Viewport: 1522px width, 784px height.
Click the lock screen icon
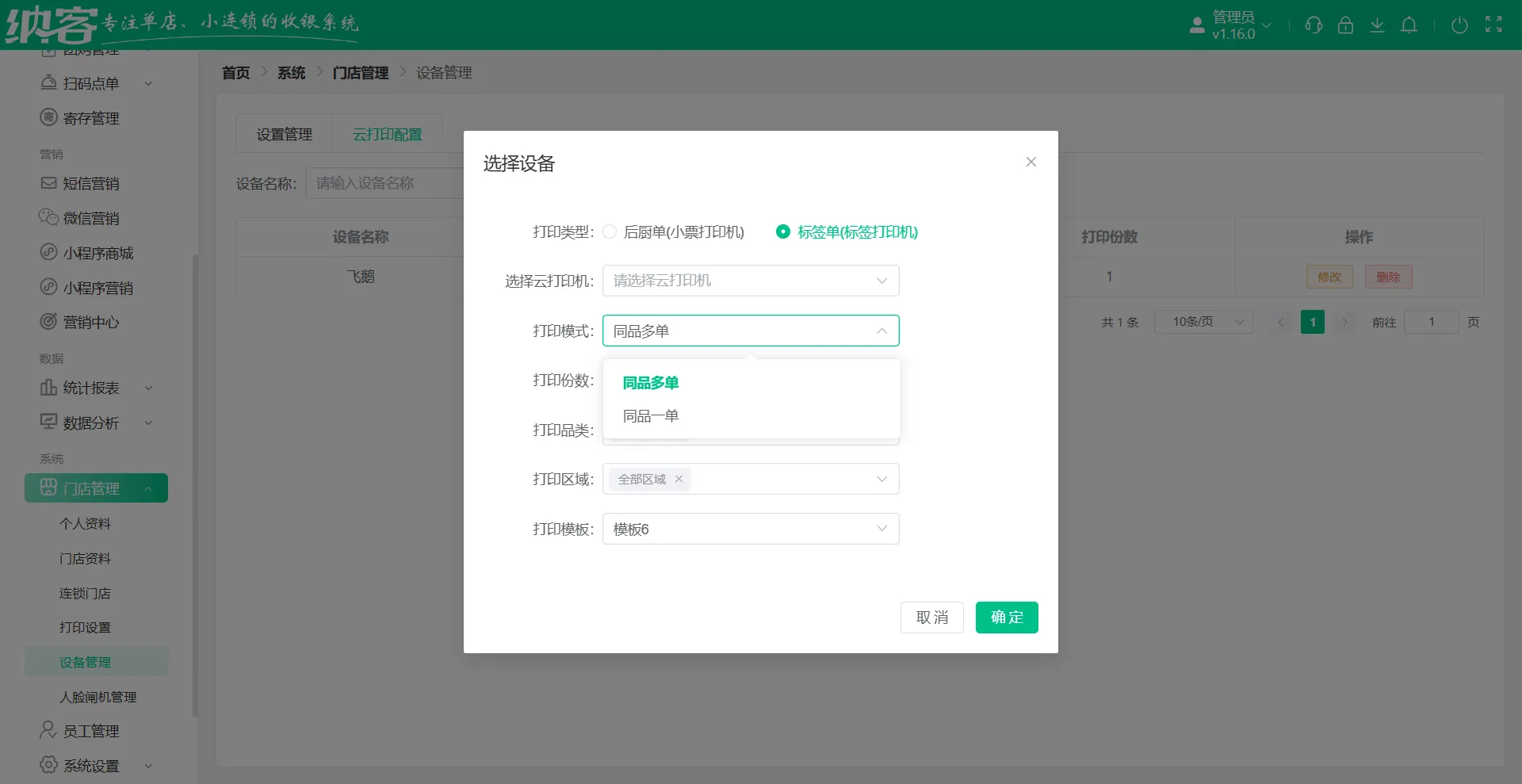(x=1345, y=25)
